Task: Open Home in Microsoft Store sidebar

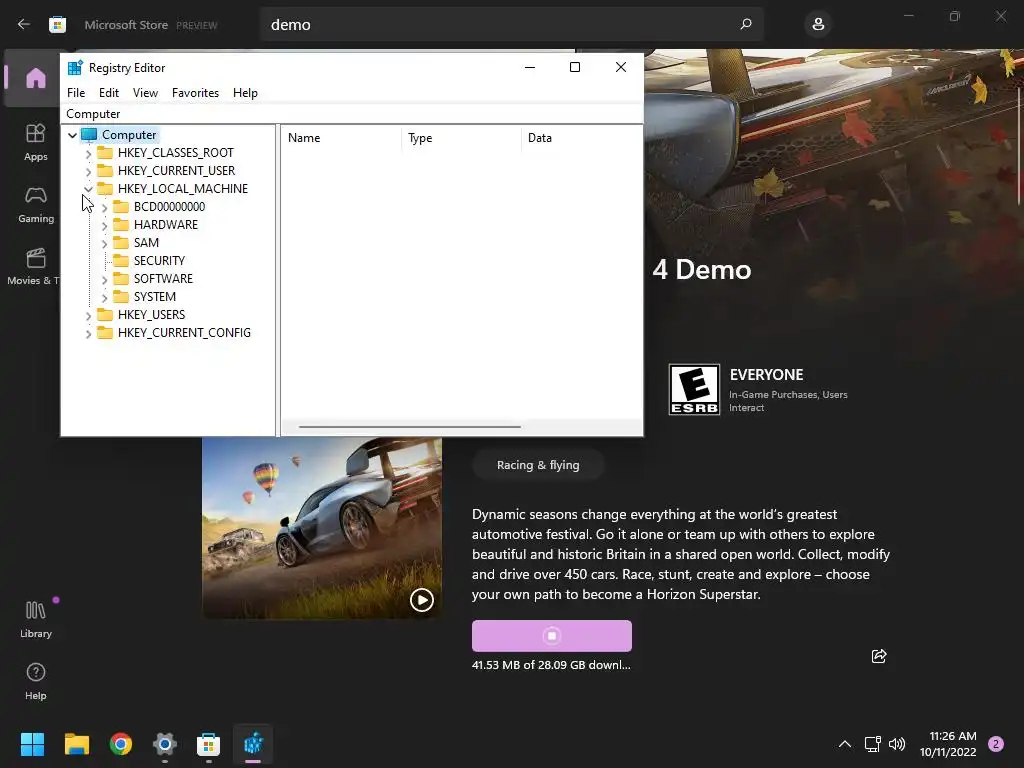Action: [x=35, y=78]
